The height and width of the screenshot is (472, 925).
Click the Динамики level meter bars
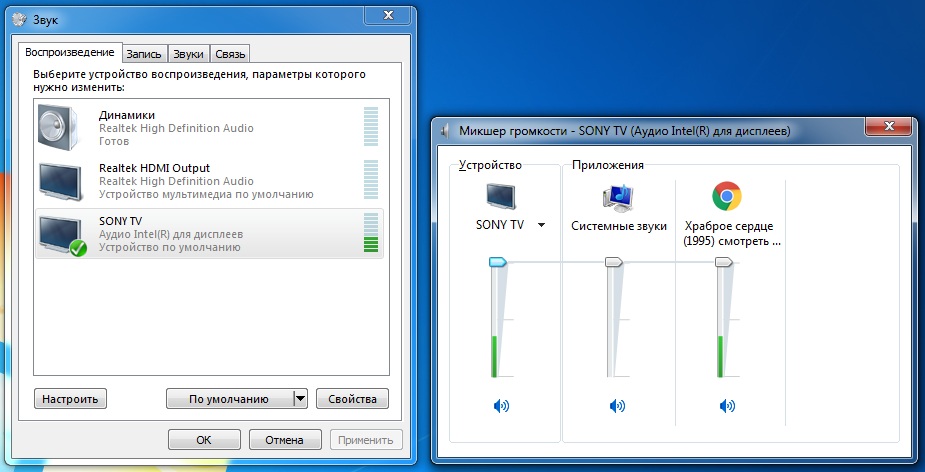coord(371,126)
